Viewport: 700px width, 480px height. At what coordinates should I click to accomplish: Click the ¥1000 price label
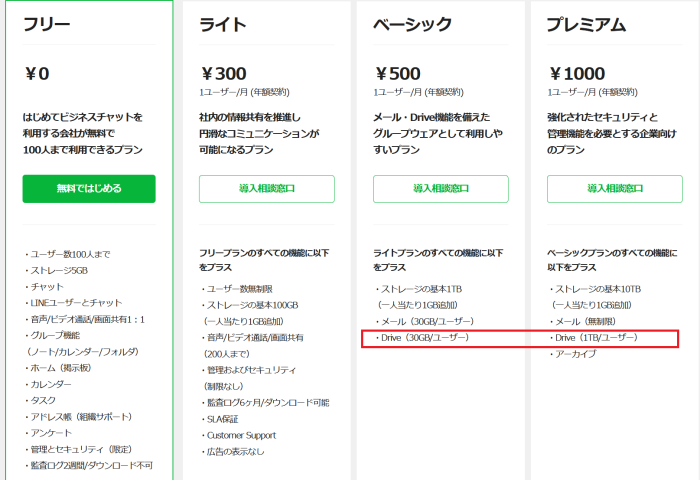point(577,74)
